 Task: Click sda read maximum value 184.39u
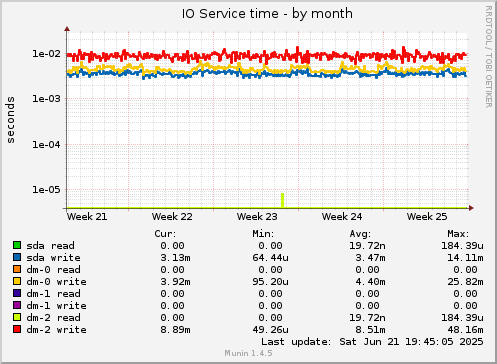pos(462,246)
